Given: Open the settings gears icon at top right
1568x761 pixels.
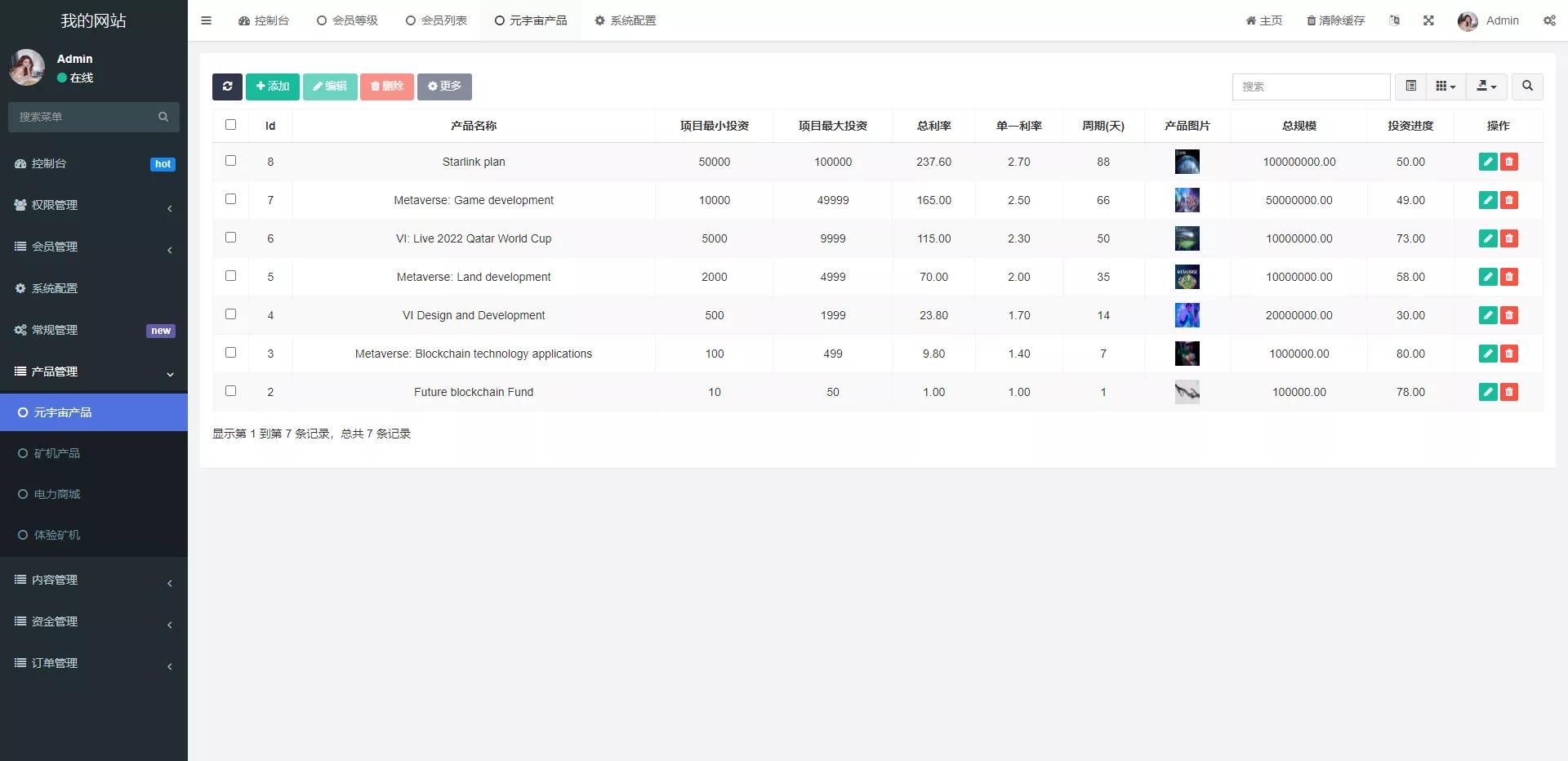Looking at the screenshot, I should tap(1549, 20).
